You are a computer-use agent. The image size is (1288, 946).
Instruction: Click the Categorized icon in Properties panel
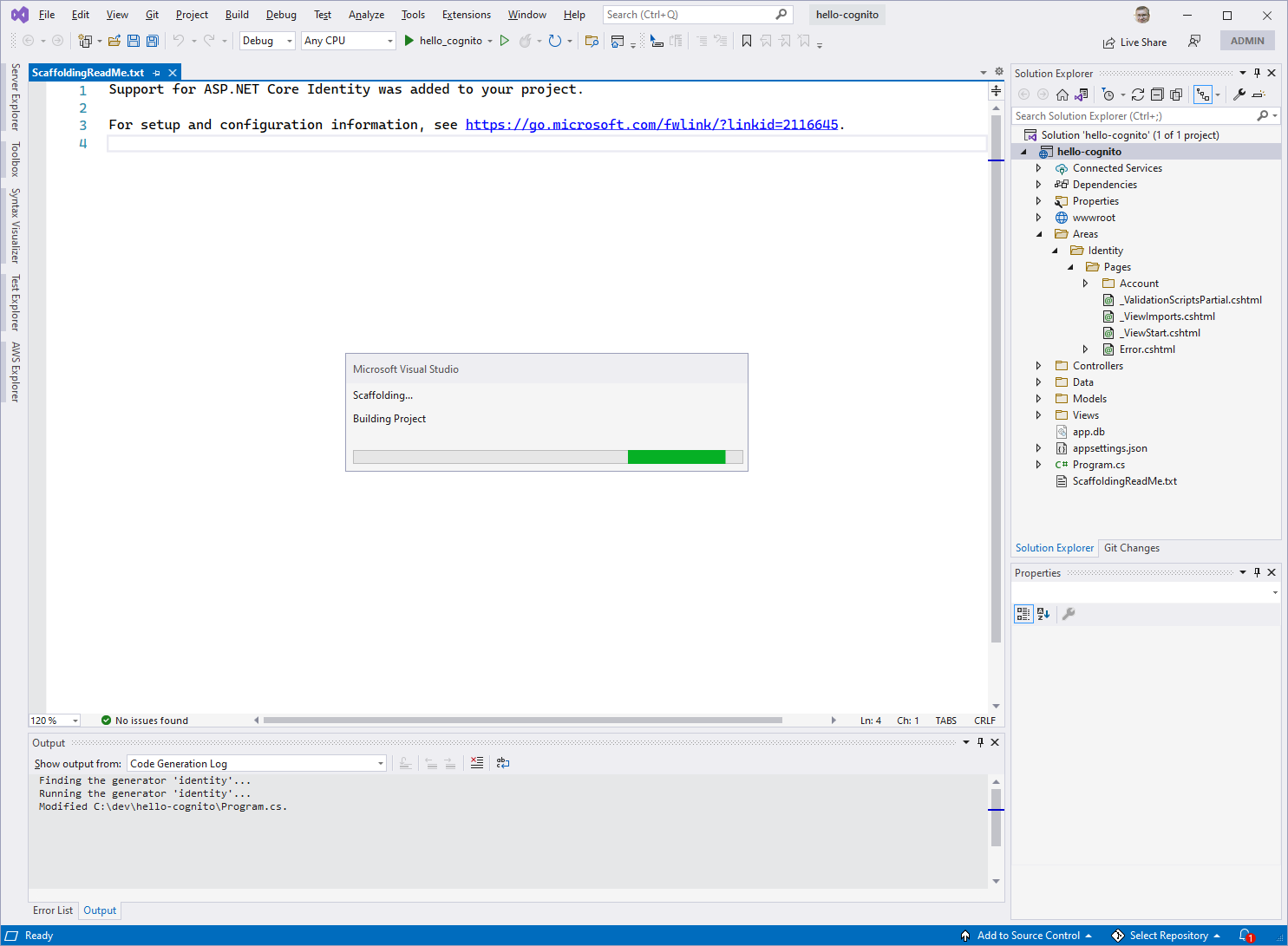point(1023,614)
